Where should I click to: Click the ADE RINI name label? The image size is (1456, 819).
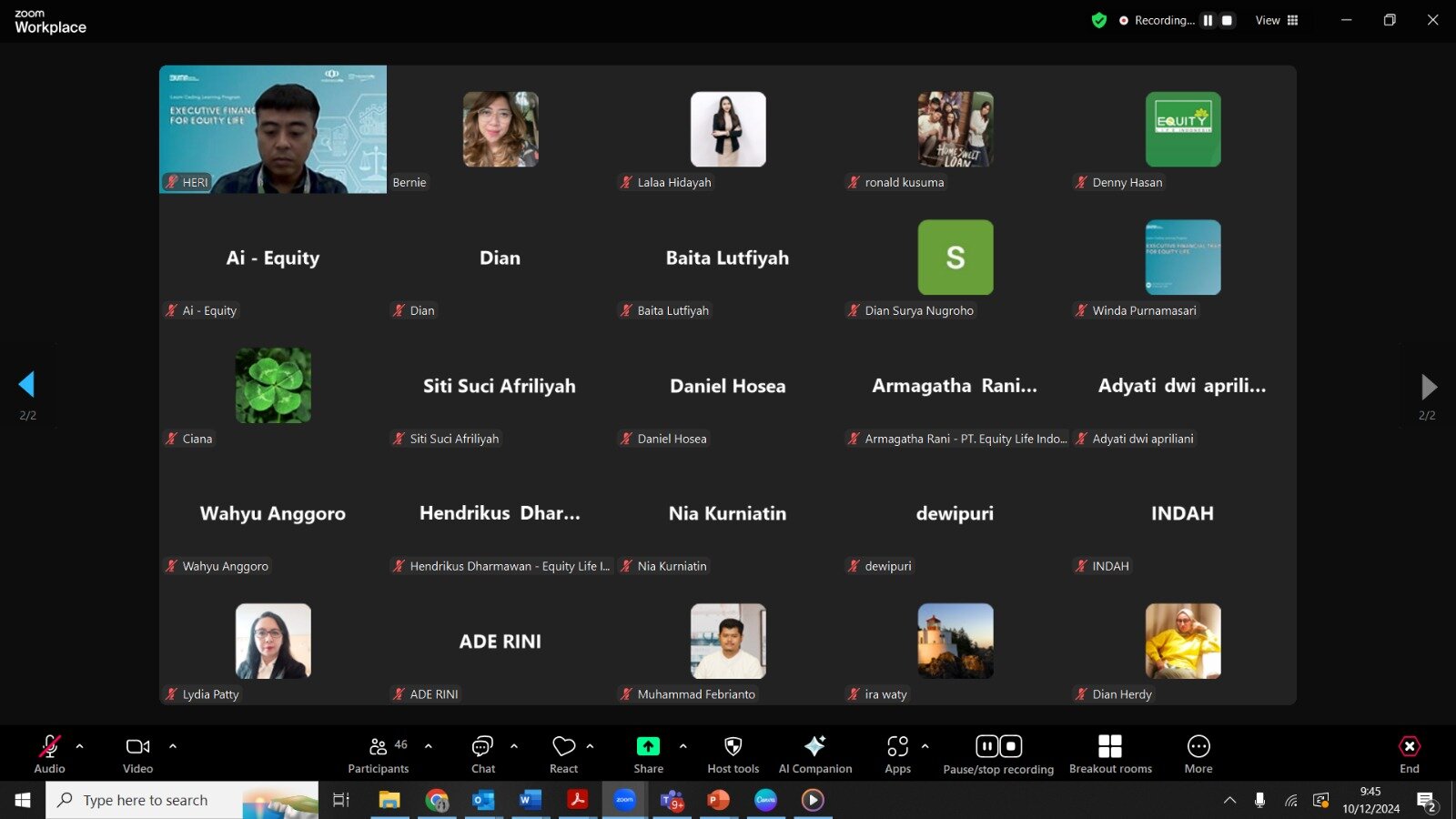tap(433, 694)
